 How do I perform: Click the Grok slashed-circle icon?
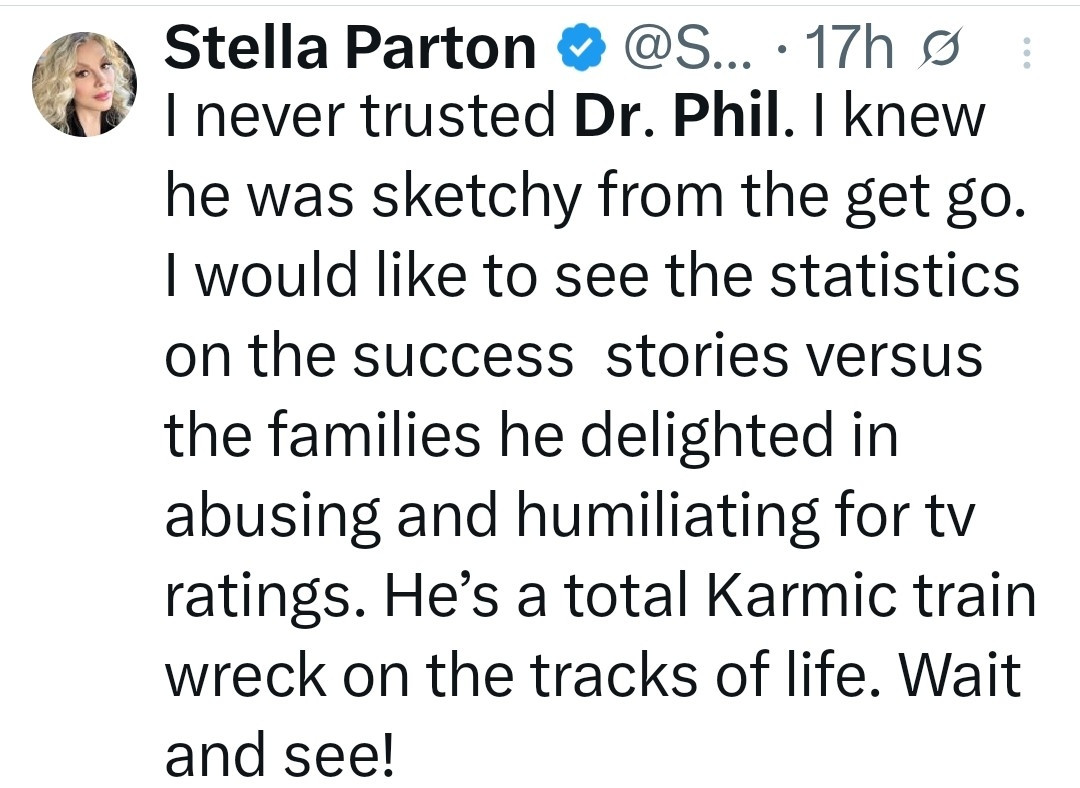937,50
